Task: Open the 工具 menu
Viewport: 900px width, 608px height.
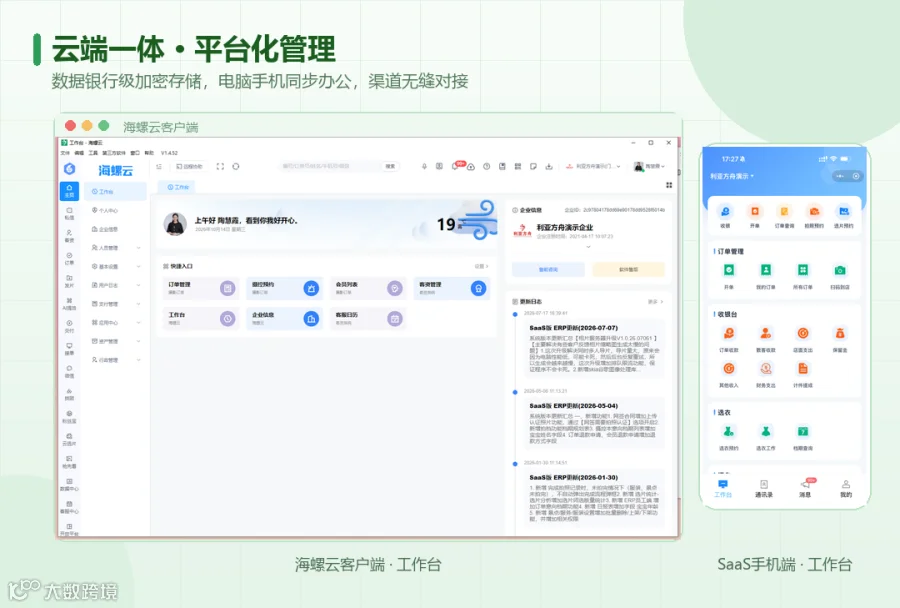Action: pyautogui.click(x=92, y=153)
